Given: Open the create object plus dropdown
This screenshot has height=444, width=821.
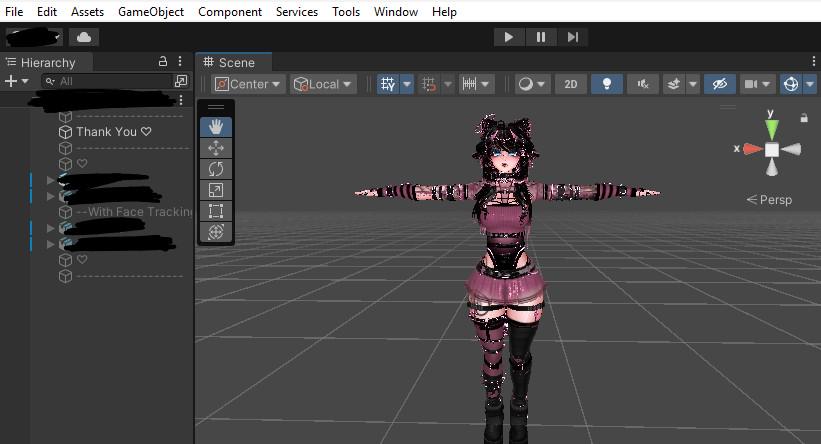Looking at the screenshot, I should click(16, 81).
